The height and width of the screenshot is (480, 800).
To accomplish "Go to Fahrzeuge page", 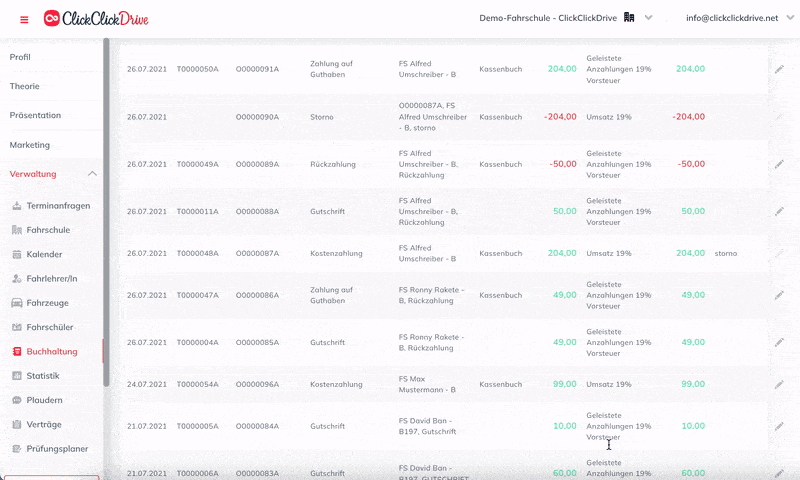I will click(x=47, y=303).
